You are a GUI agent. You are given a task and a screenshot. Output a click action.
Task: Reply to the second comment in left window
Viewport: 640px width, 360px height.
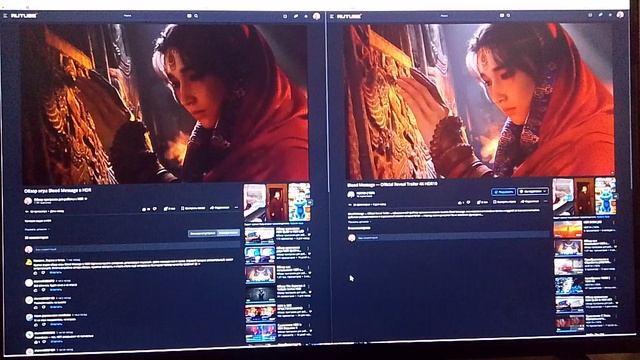click(56, 289)
